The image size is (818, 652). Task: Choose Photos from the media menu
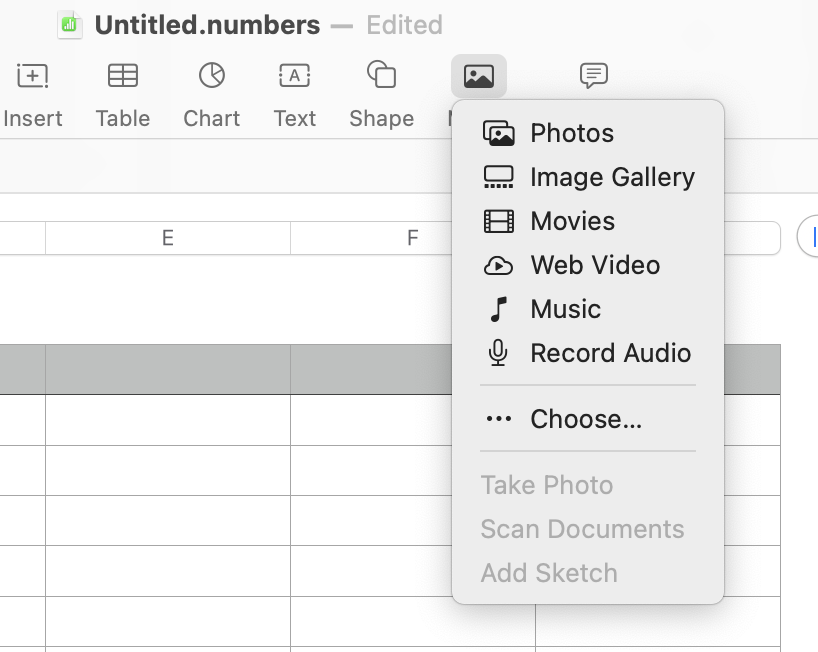tap(571, 133)
